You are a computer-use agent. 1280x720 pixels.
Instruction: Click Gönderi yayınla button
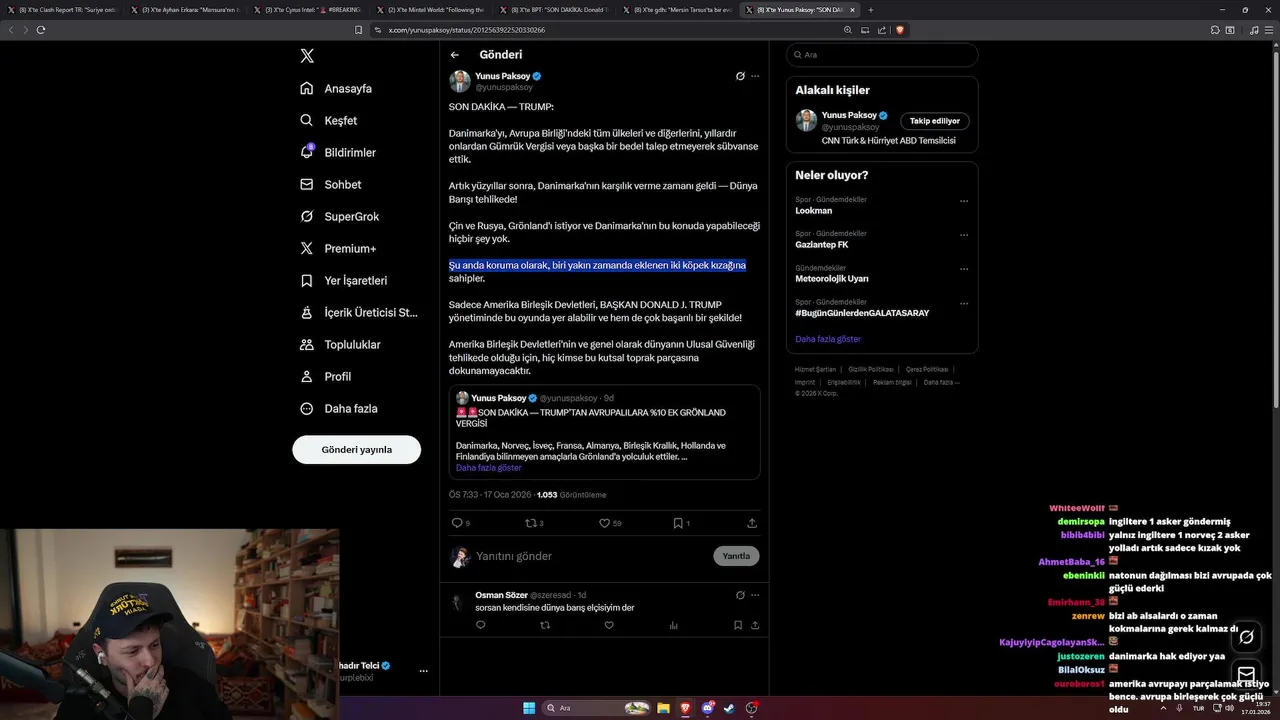tap(356, 449)
